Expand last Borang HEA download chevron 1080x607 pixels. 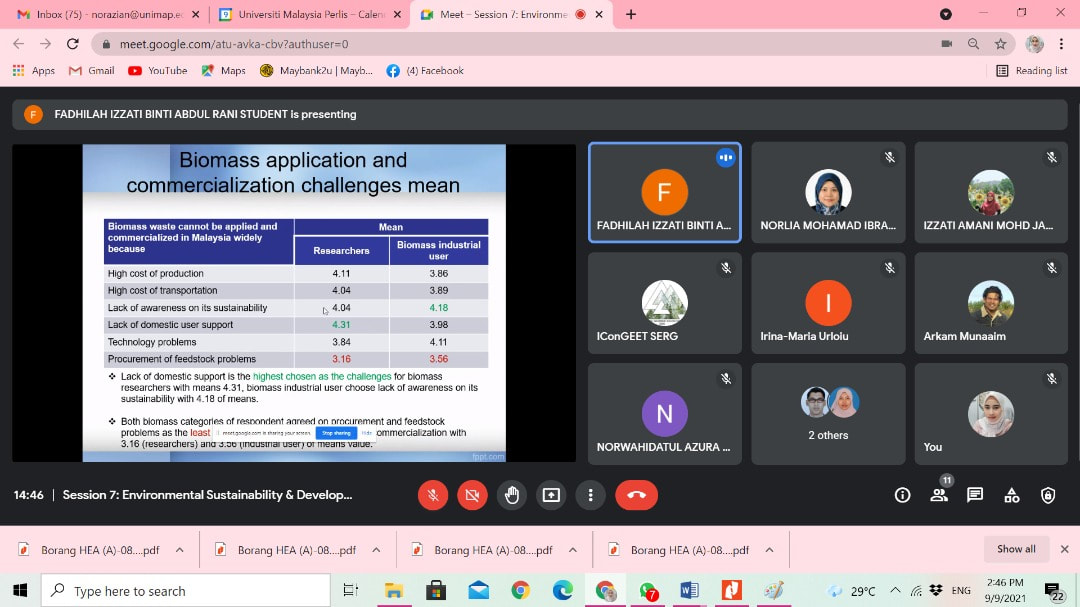769,550
